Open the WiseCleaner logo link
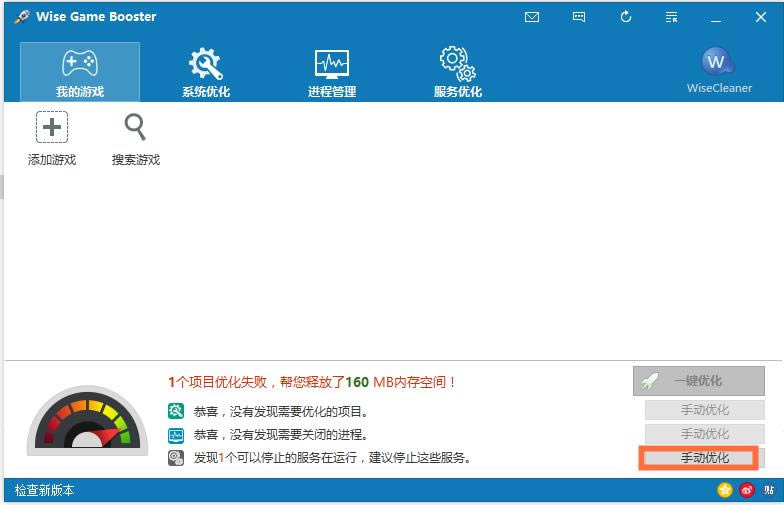784x505 pixels. (x=719, y=70)
